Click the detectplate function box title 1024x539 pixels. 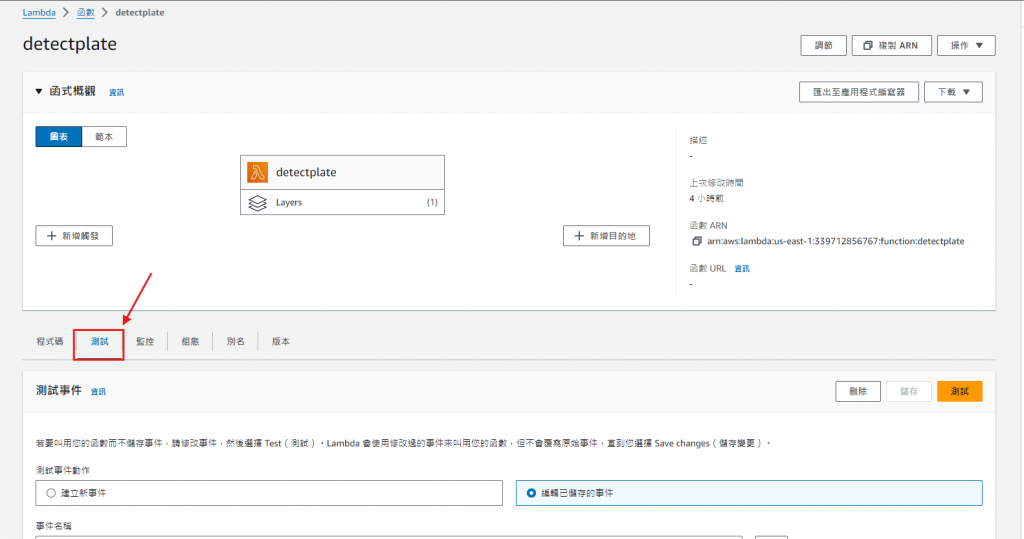coord(306,172)
